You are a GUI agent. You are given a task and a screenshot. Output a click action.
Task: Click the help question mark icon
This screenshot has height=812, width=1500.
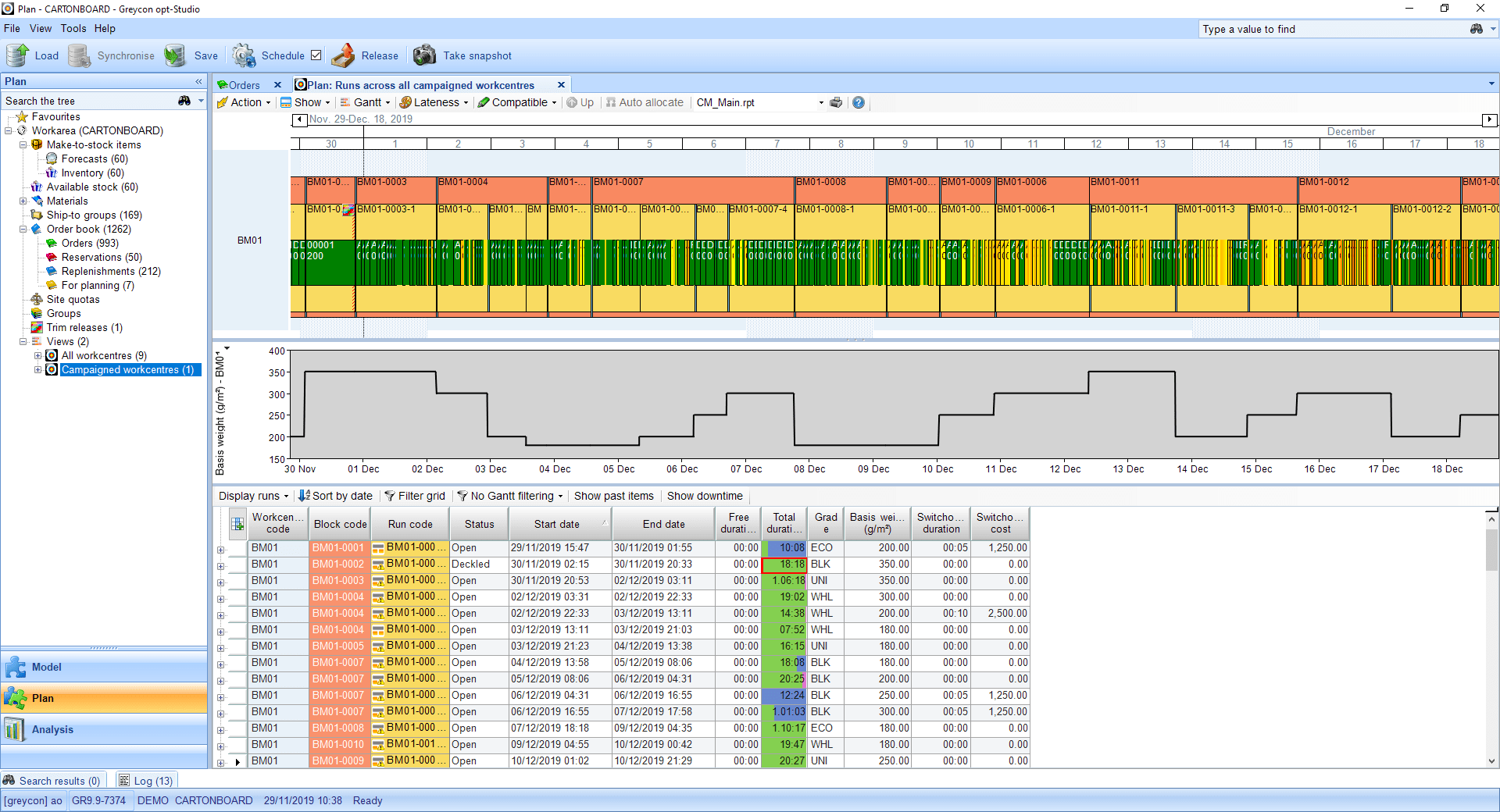[x=858, y=102]
